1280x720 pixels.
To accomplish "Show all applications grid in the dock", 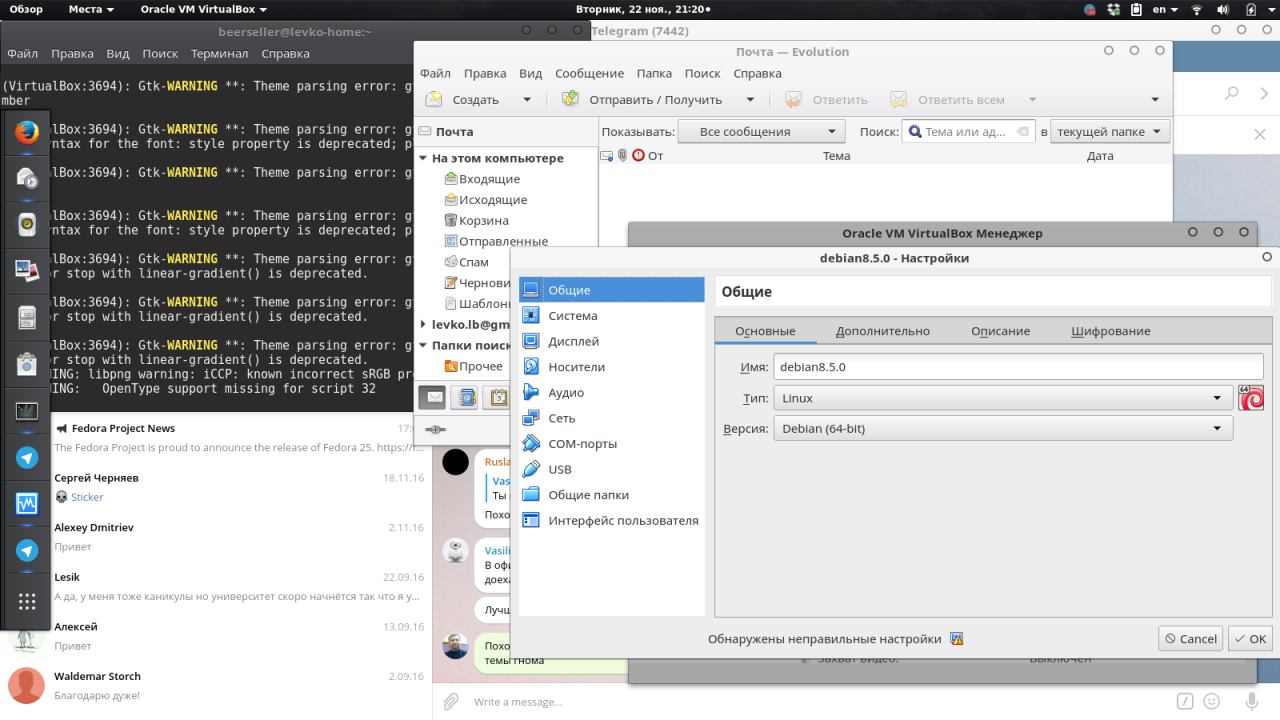I will 27,601.
